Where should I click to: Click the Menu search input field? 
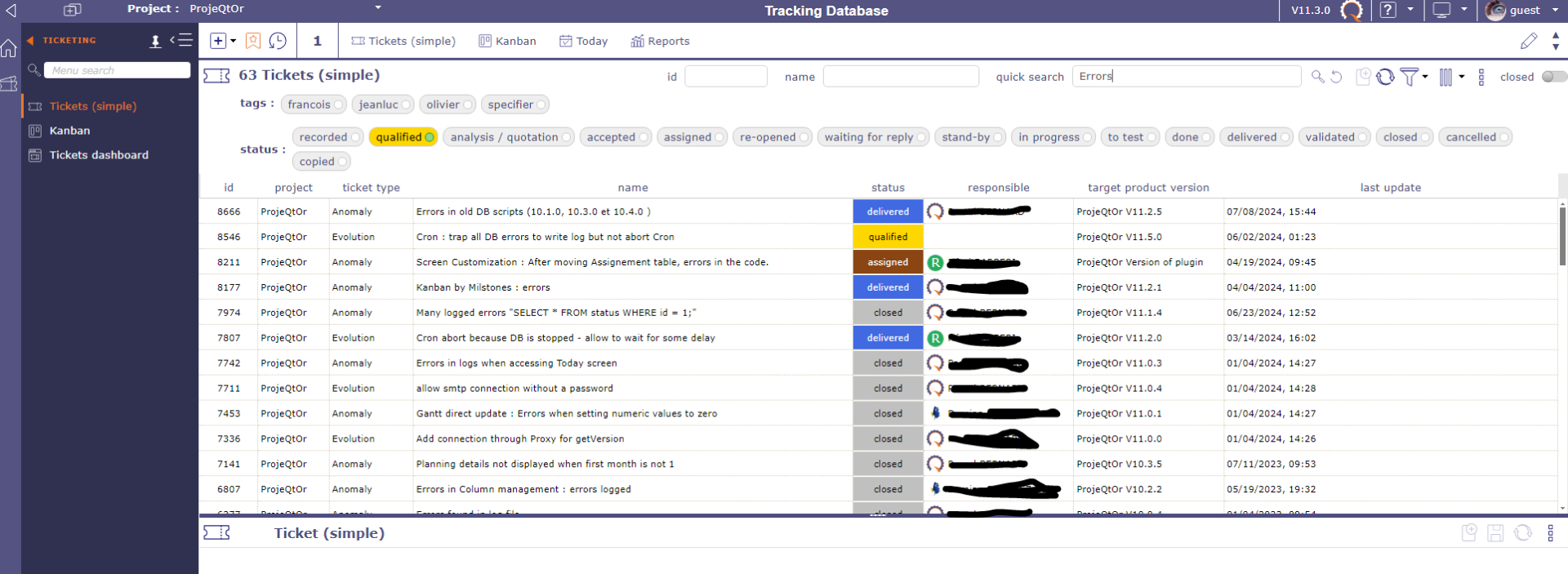tap(117, 70)
